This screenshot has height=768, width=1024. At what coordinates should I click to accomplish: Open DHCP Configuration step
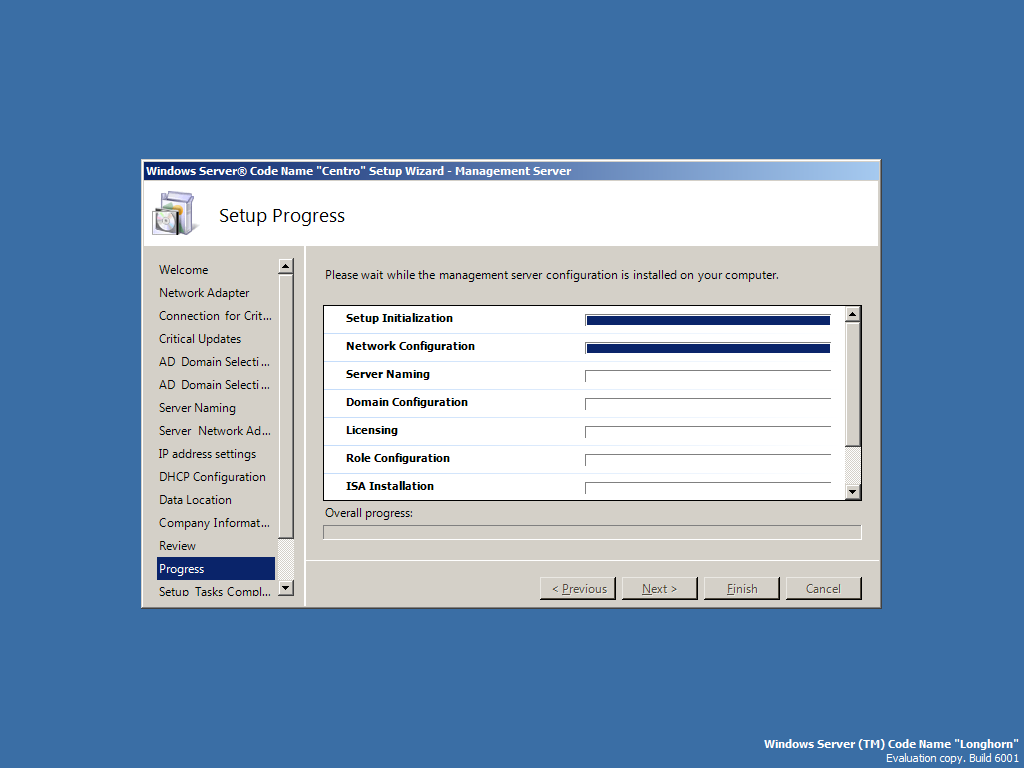coord(212,477)
